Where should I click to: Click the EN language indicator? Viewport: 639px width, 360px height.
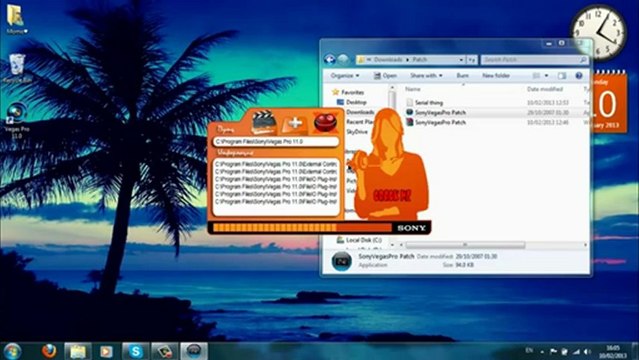click(x=529, y=350)
